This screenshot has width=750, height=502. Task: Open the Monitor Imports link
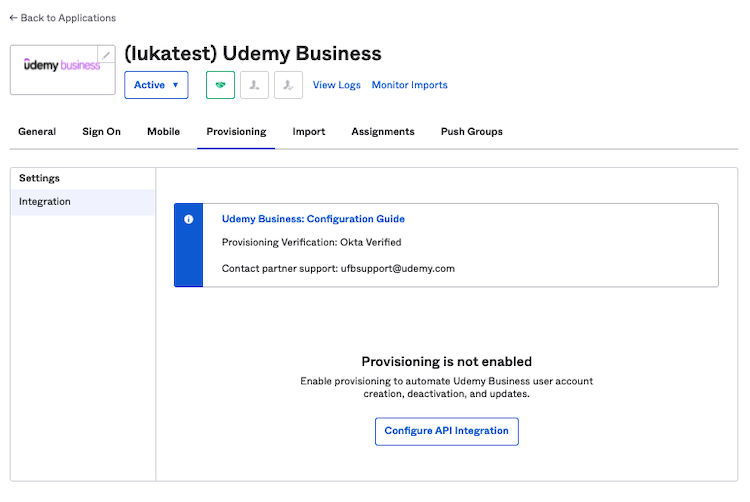tap(410, 85)
